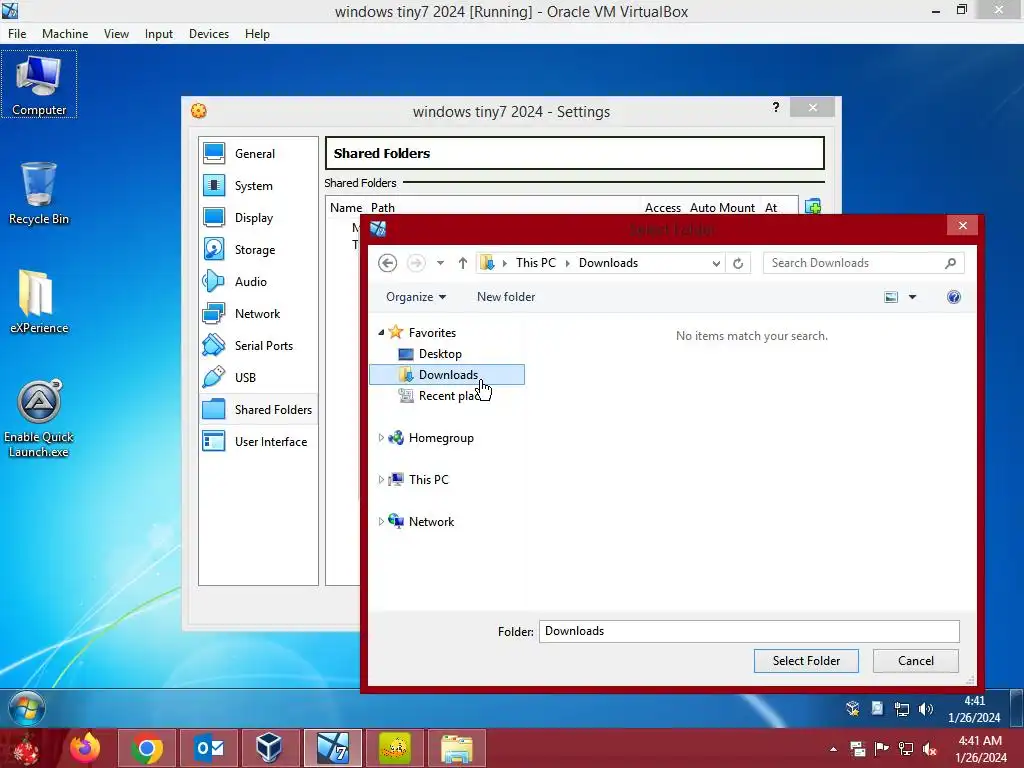The width and height of the screenshot is (1024, 768).
Task: Click the Search Downloads field
Action: (863, 263)
